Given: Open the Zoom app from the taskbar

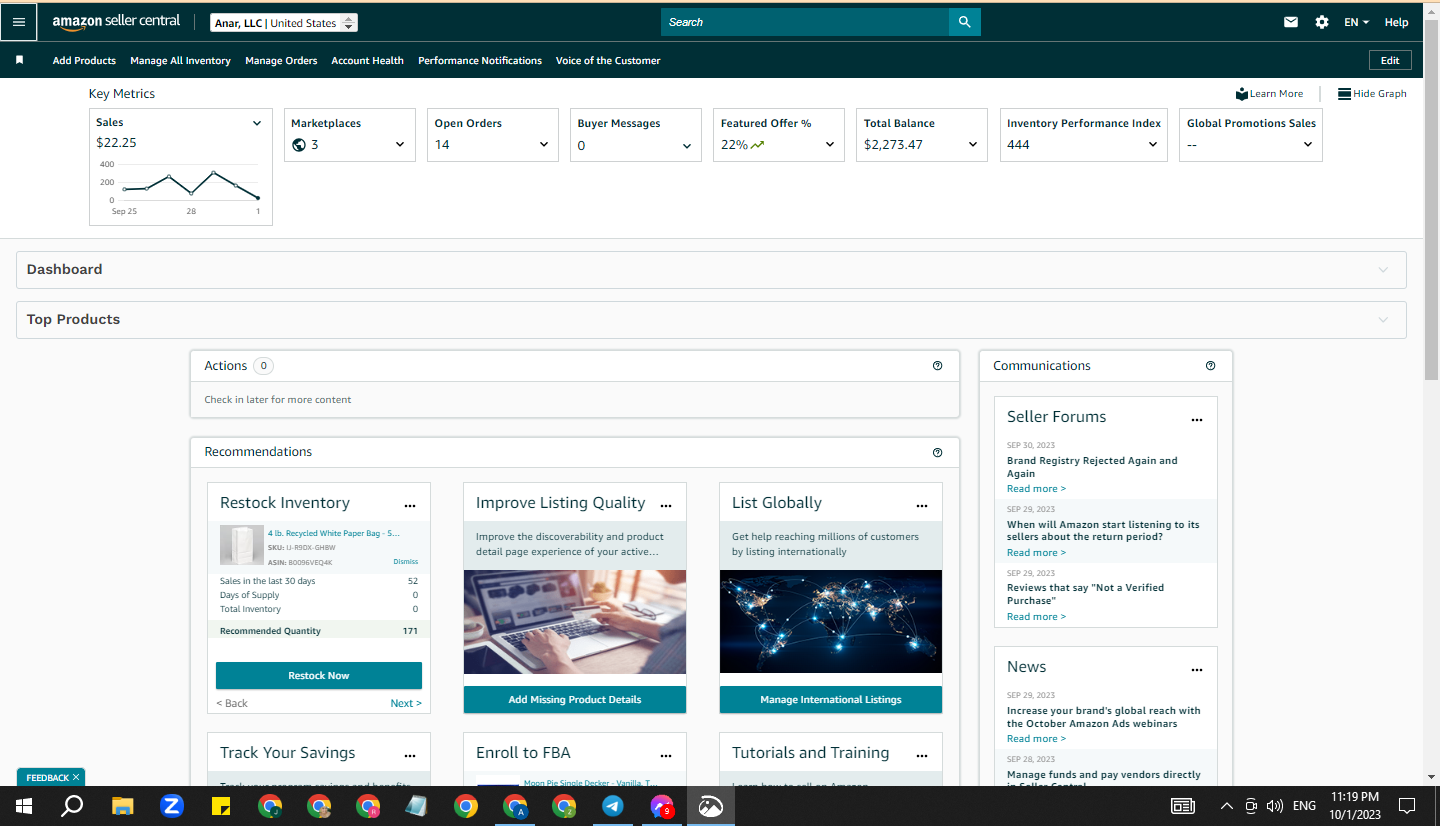Looking at the screenshot, I should click(171, 806).
